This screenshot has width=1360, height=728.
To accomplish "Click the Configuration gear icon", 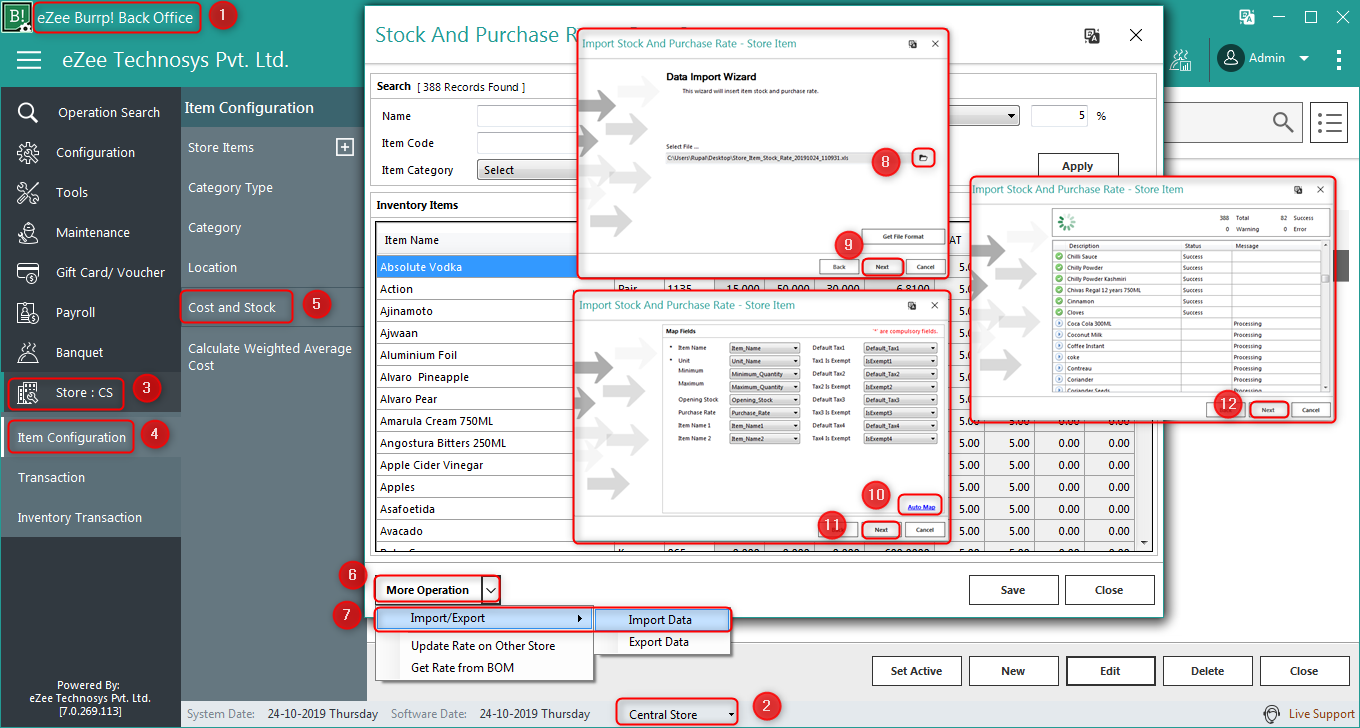I will pyautogui.click(x=28, y=152).
